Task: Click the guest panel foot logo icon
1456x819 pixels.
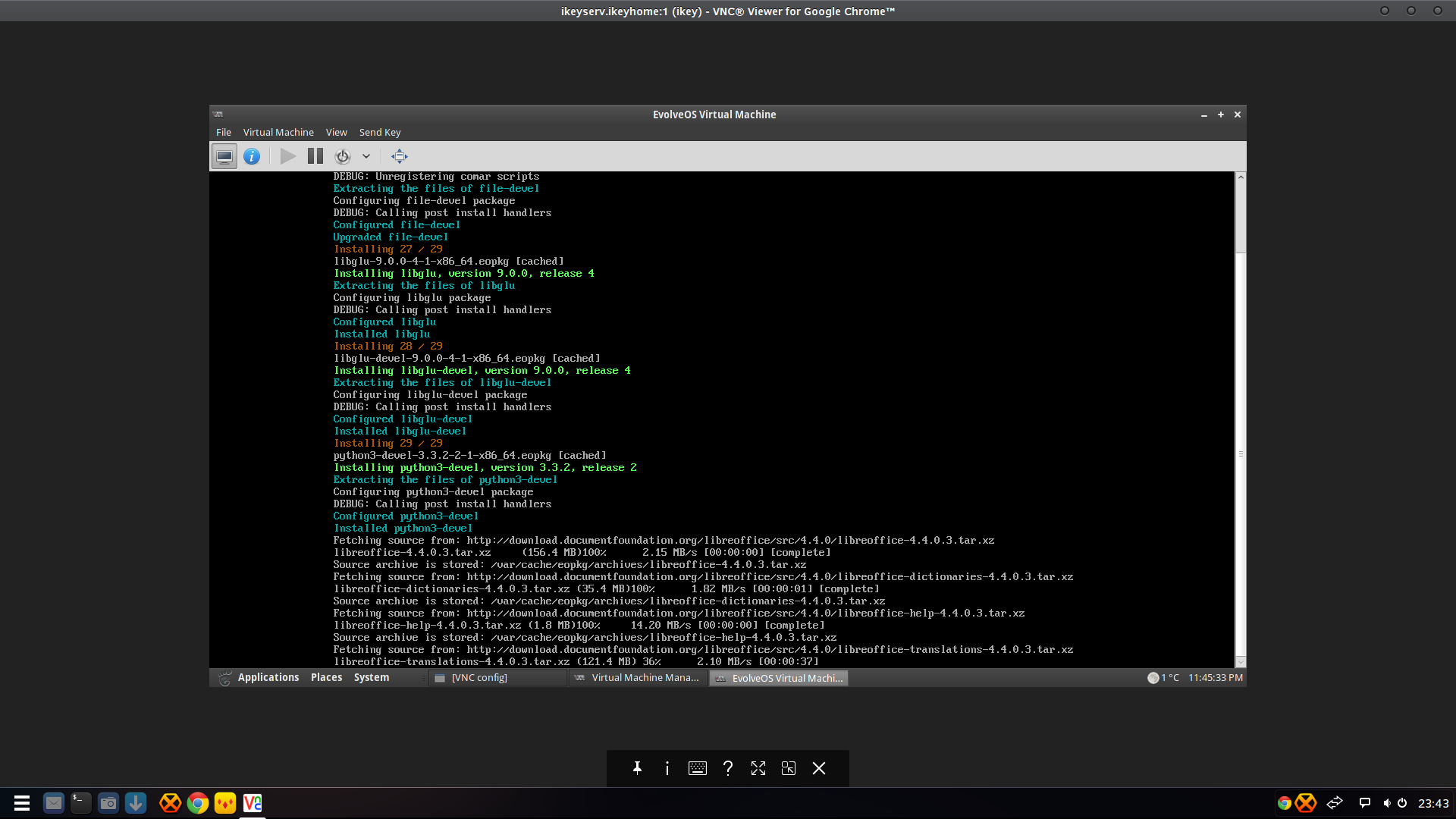Action: 224,678
